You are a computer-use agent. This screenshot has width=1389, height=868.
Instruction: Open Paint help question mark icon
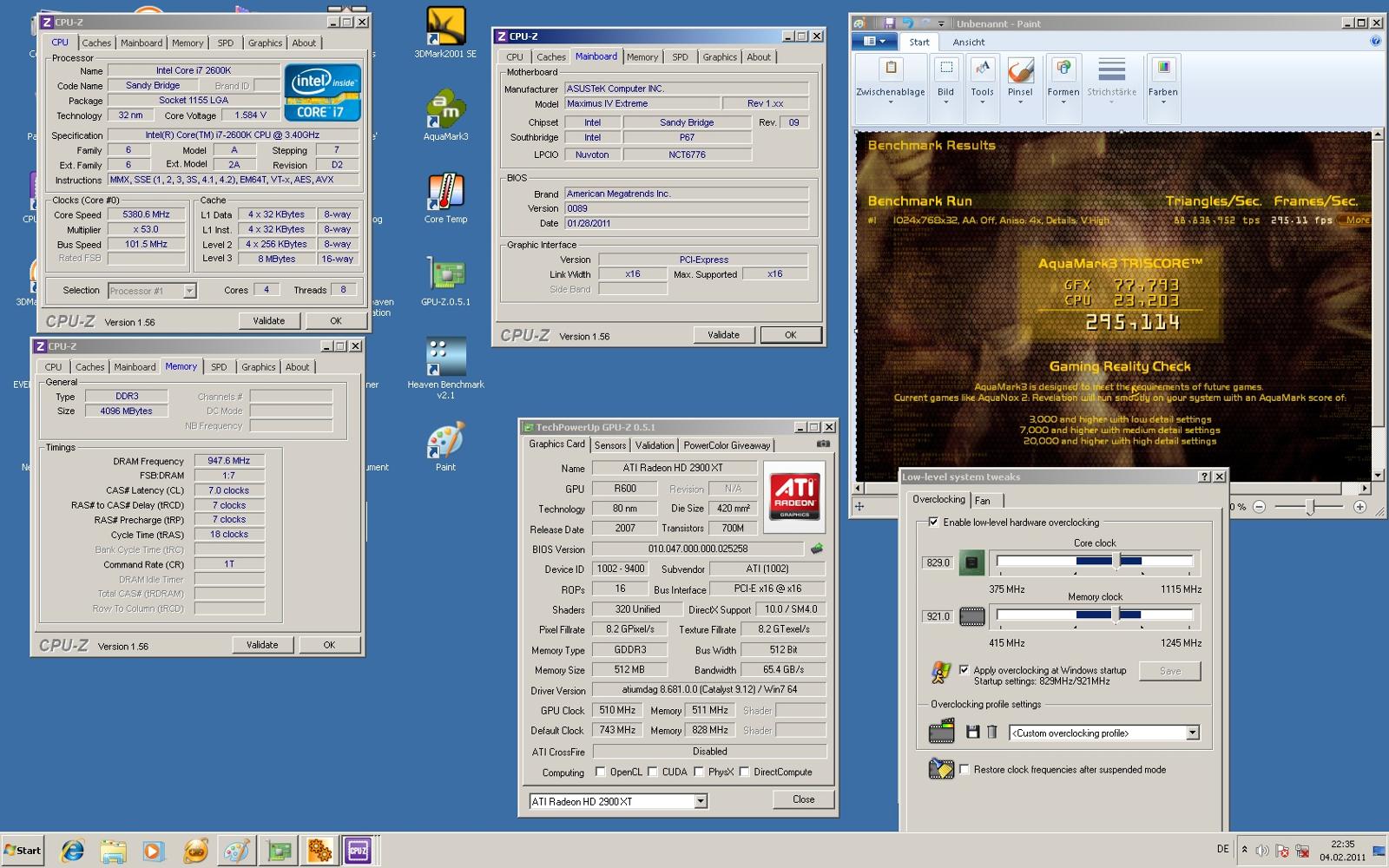(x=1375, y=42)
